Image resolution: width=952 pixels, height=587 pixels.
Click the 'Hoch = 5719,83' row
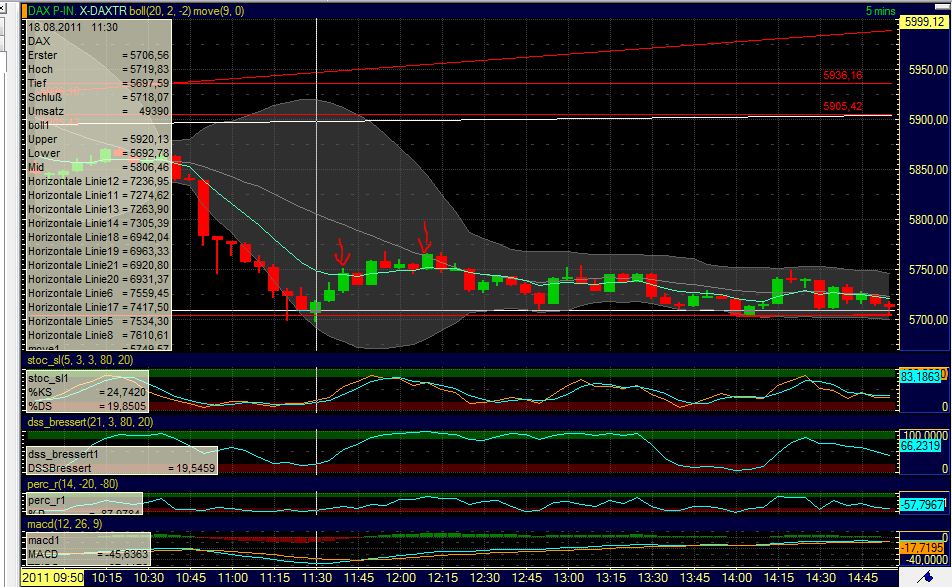98,69
